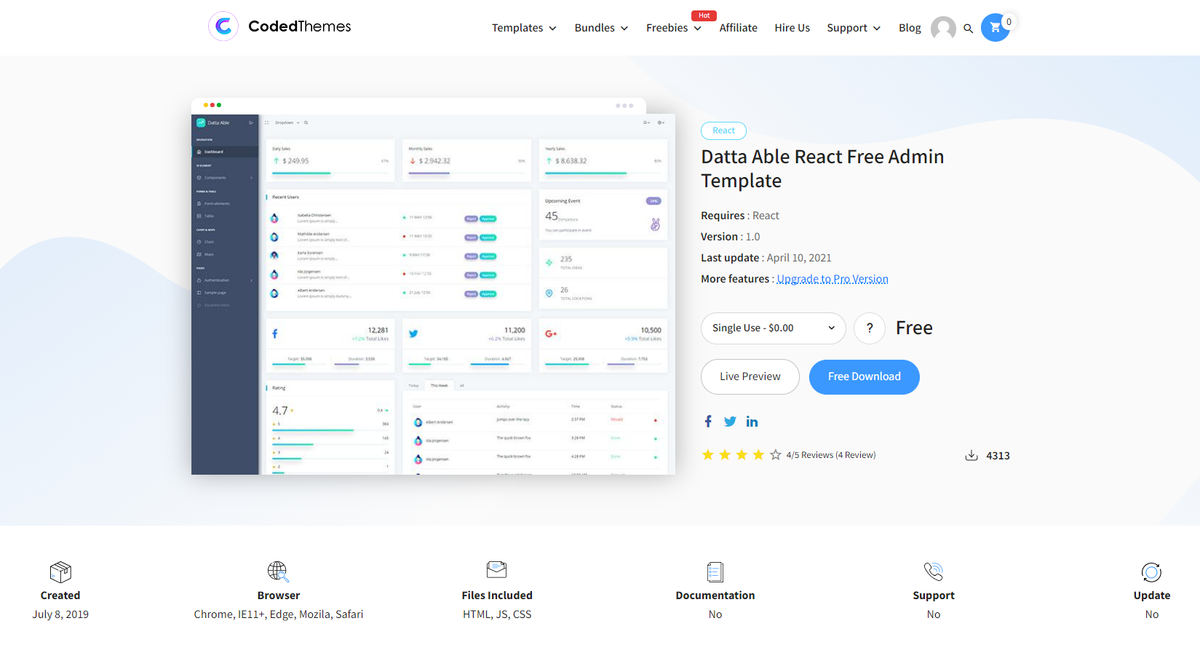Share the template via the Twitter icon
Viewport: 1200px width, 659px height.
click(729, 421)
